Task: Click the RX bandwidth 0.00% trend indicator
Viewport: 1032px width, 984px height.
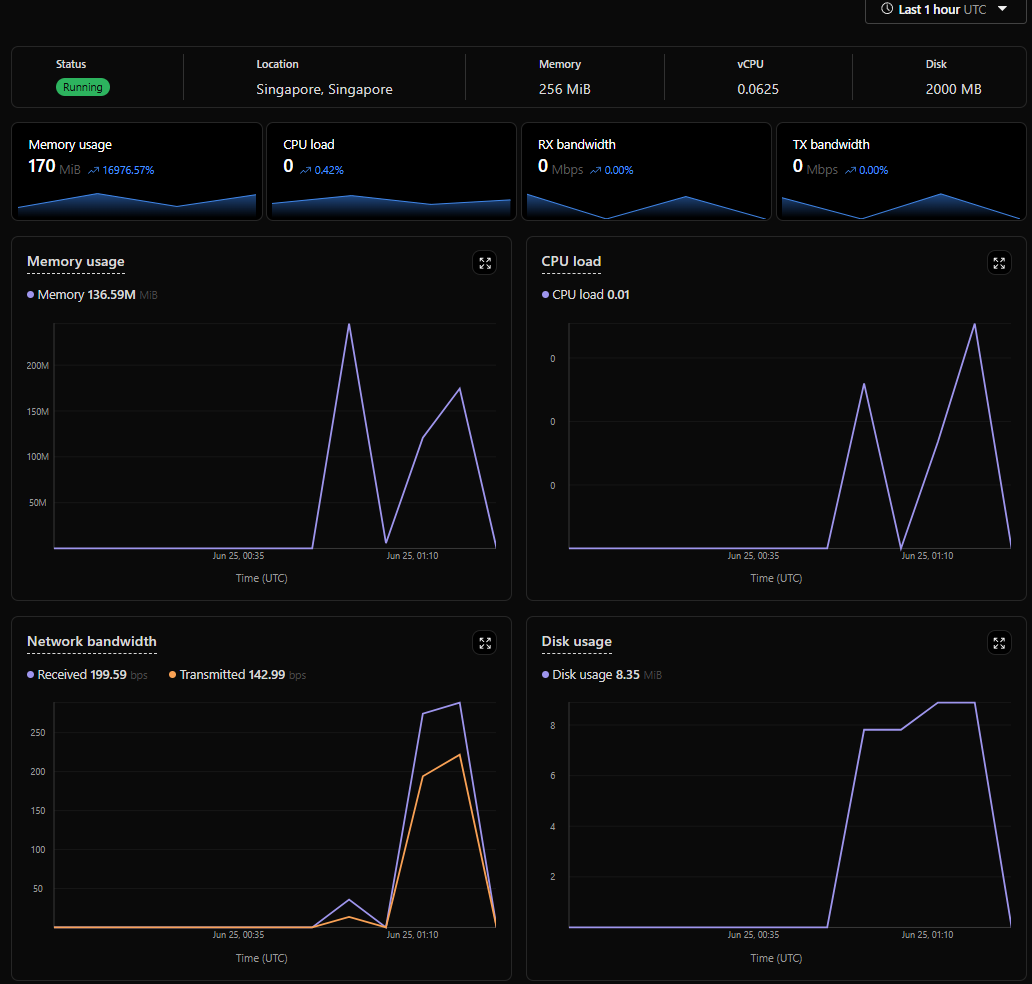Action: point(611,170)
